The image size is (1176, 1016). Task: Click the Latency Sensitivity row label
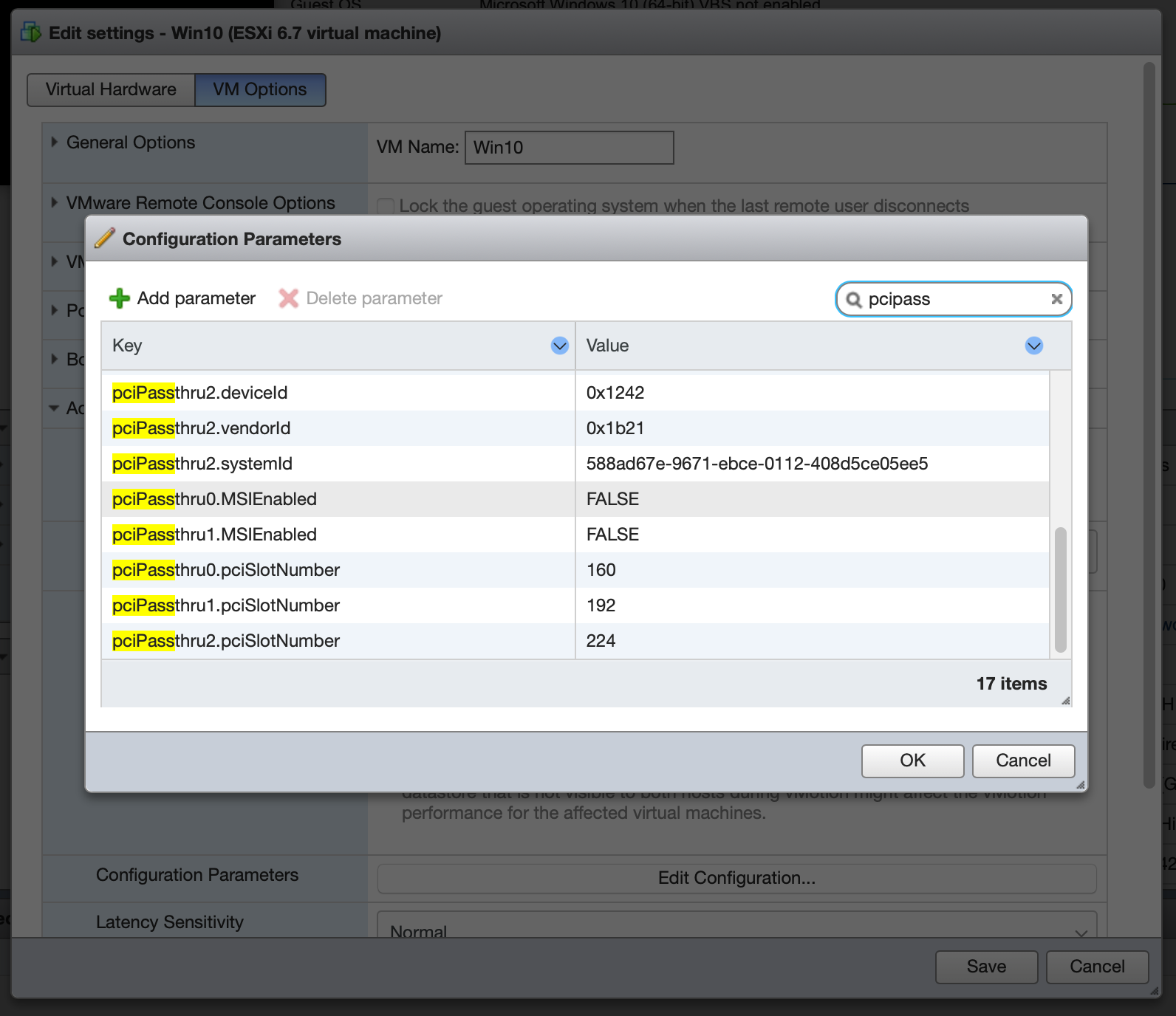pyautogui.click(x=170, y=922)
